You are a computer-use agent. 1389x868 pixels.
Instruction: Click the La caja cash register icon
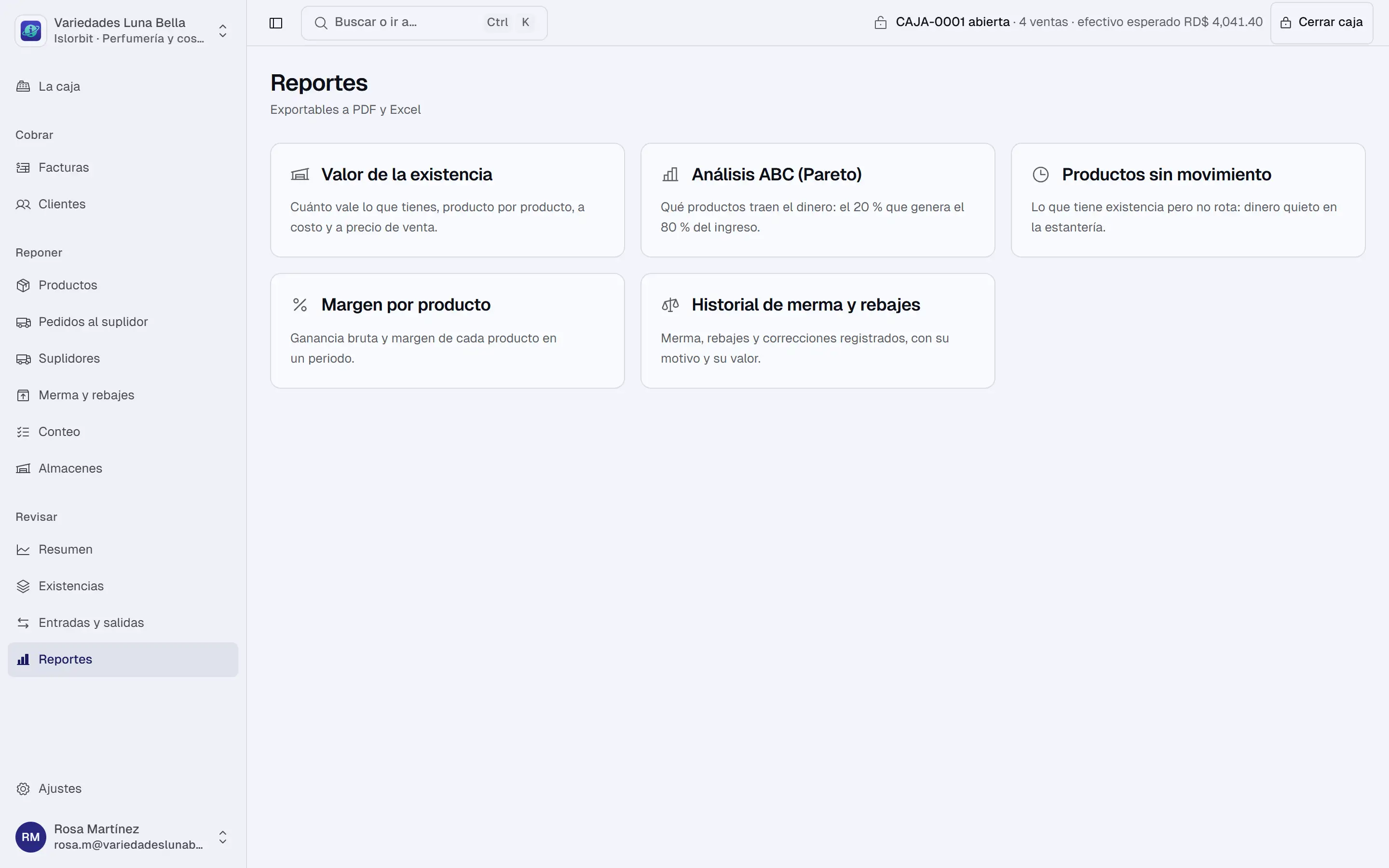(23, 87)
